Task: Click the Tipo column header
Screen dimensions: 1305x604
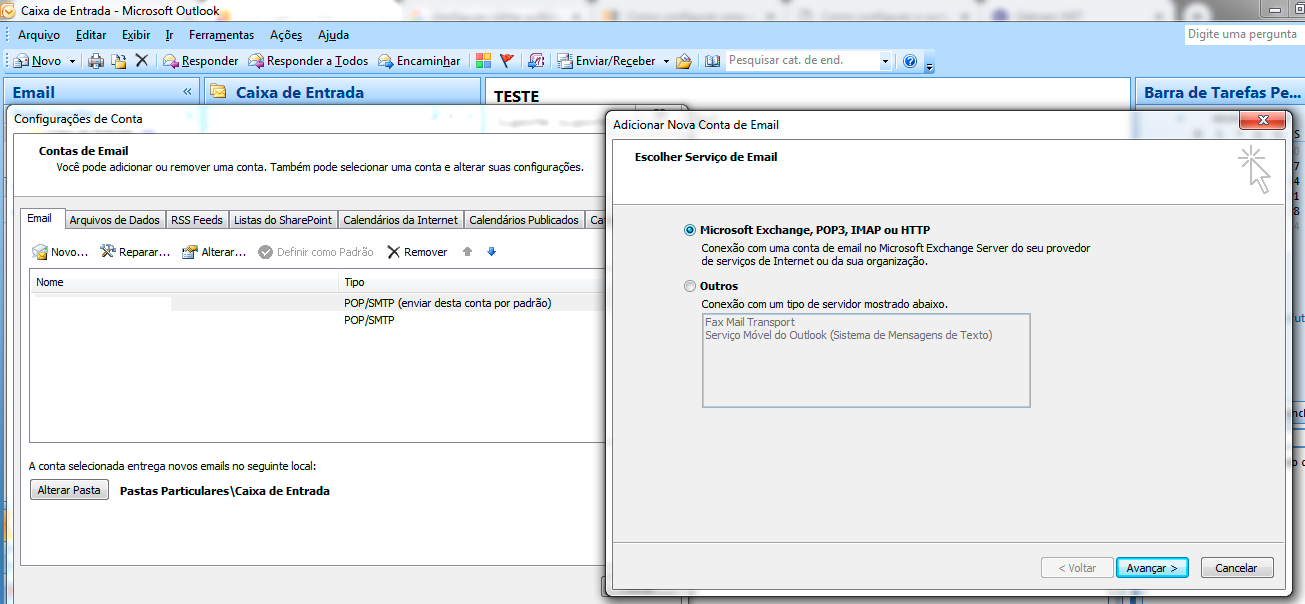Action: point(473,282)
